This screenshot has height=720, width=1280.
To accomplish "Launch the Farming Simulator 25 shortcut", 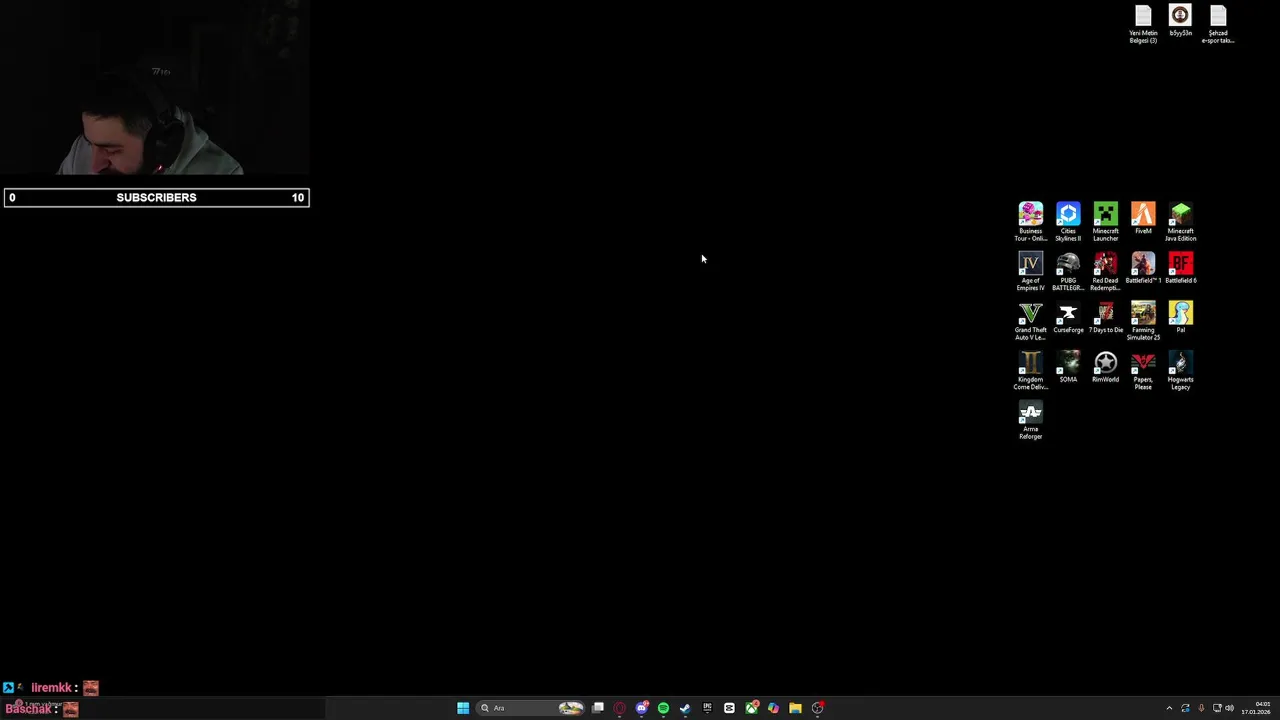I will tap(1143, 321).
